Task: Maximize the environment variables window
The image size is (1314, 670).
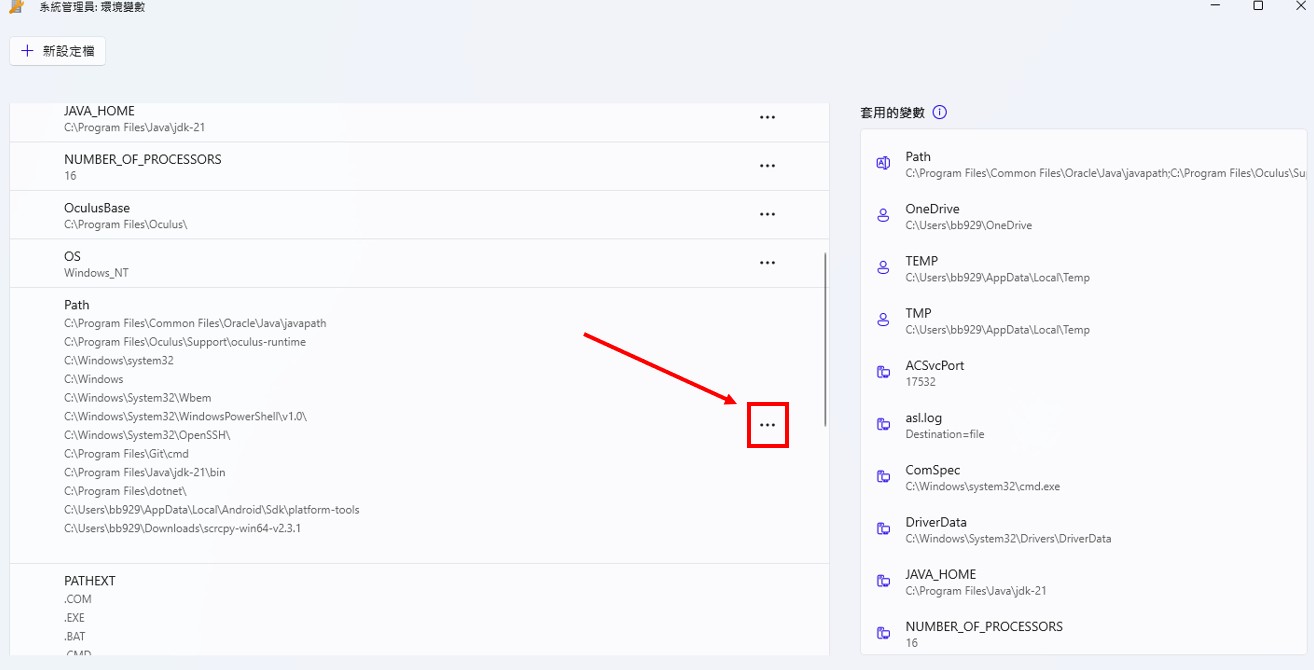Action: click(1258, 6)
